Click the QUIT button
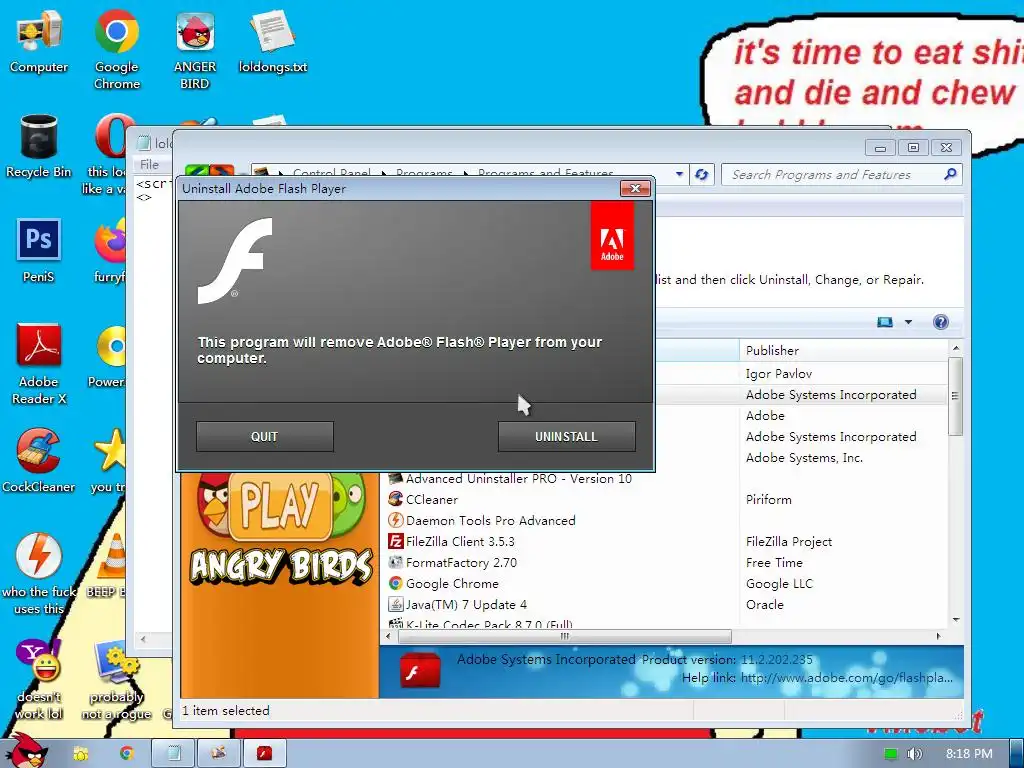 [x=264, y=436]
